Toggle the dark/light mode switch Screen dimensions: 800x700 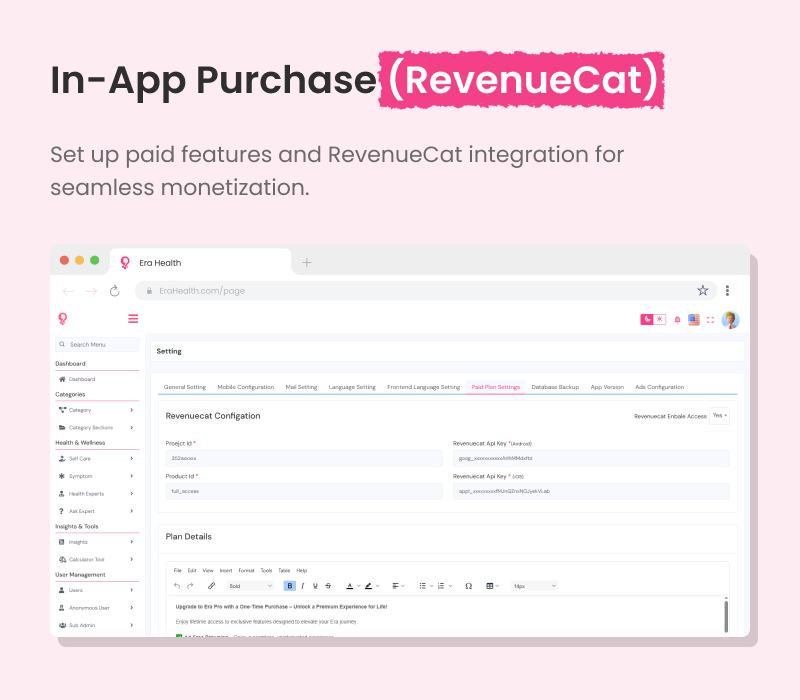[653, 319]
